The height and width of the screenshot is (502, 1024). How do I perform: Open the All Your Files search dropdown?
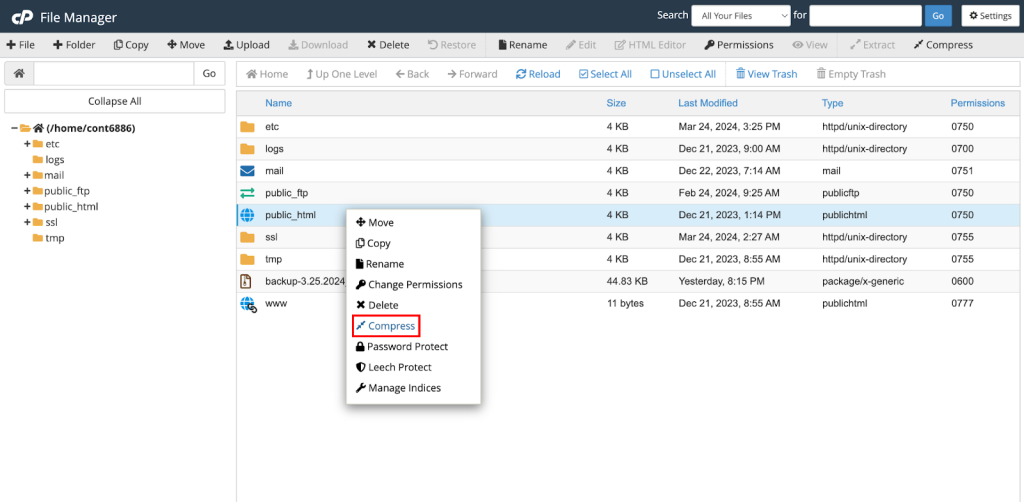pos(740,15)
